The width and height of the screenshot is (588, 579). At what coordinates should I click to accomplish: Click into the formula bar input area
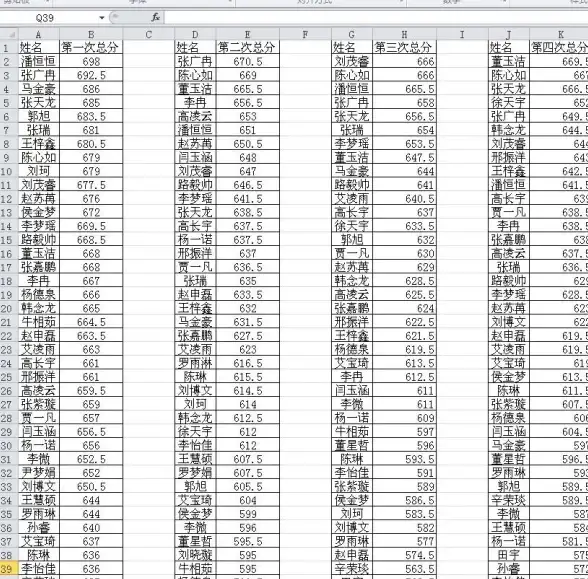(376, 18)
